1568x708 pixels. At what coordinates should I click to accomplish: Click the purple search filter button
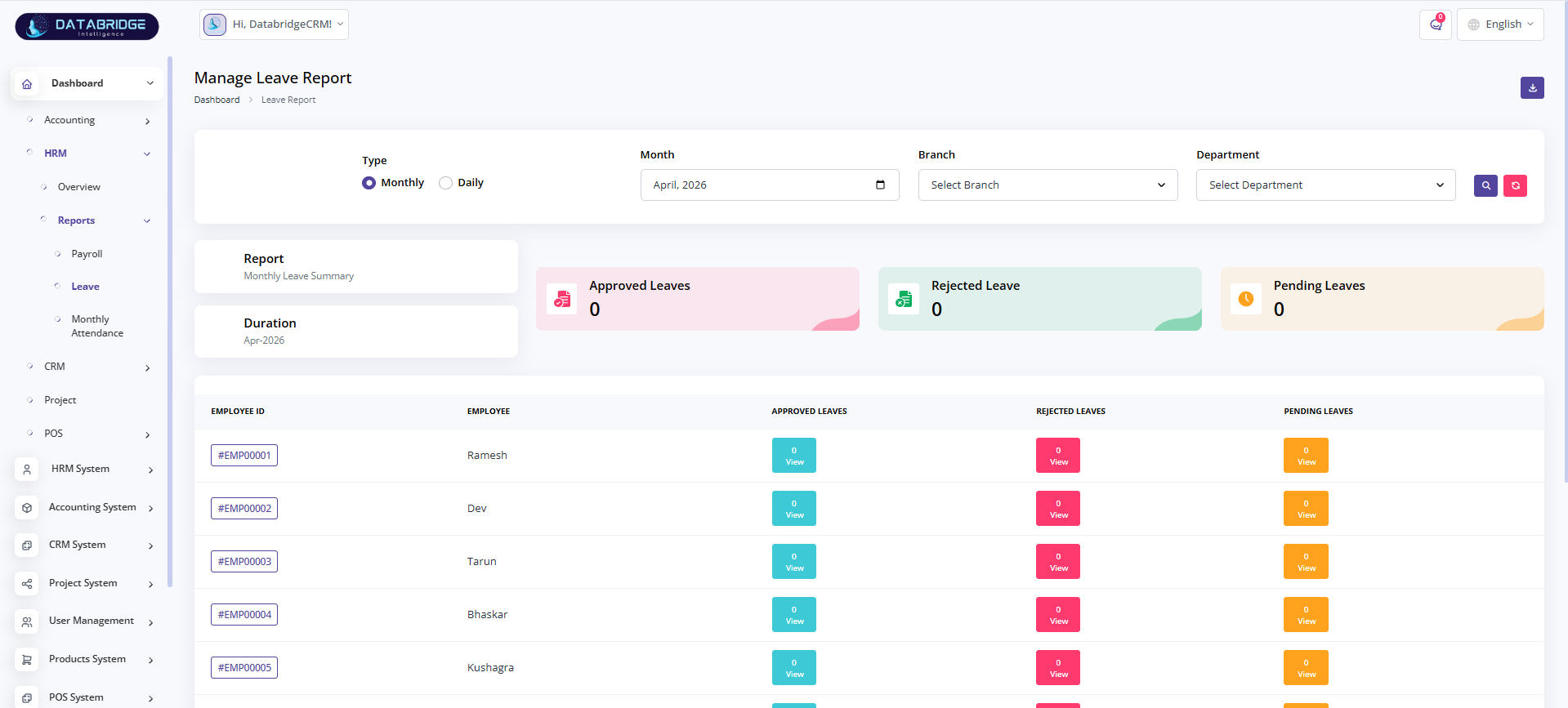[x=1485, y=185]
